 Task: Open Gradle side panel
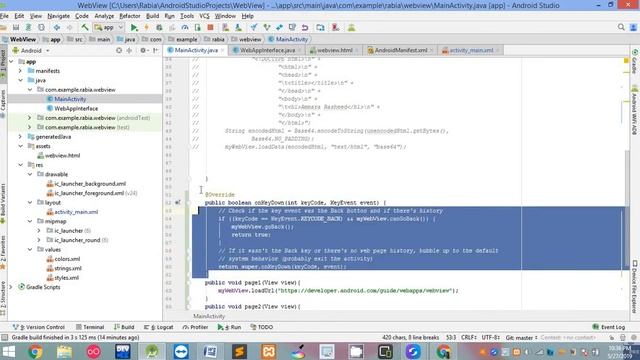tap(635, 61)
